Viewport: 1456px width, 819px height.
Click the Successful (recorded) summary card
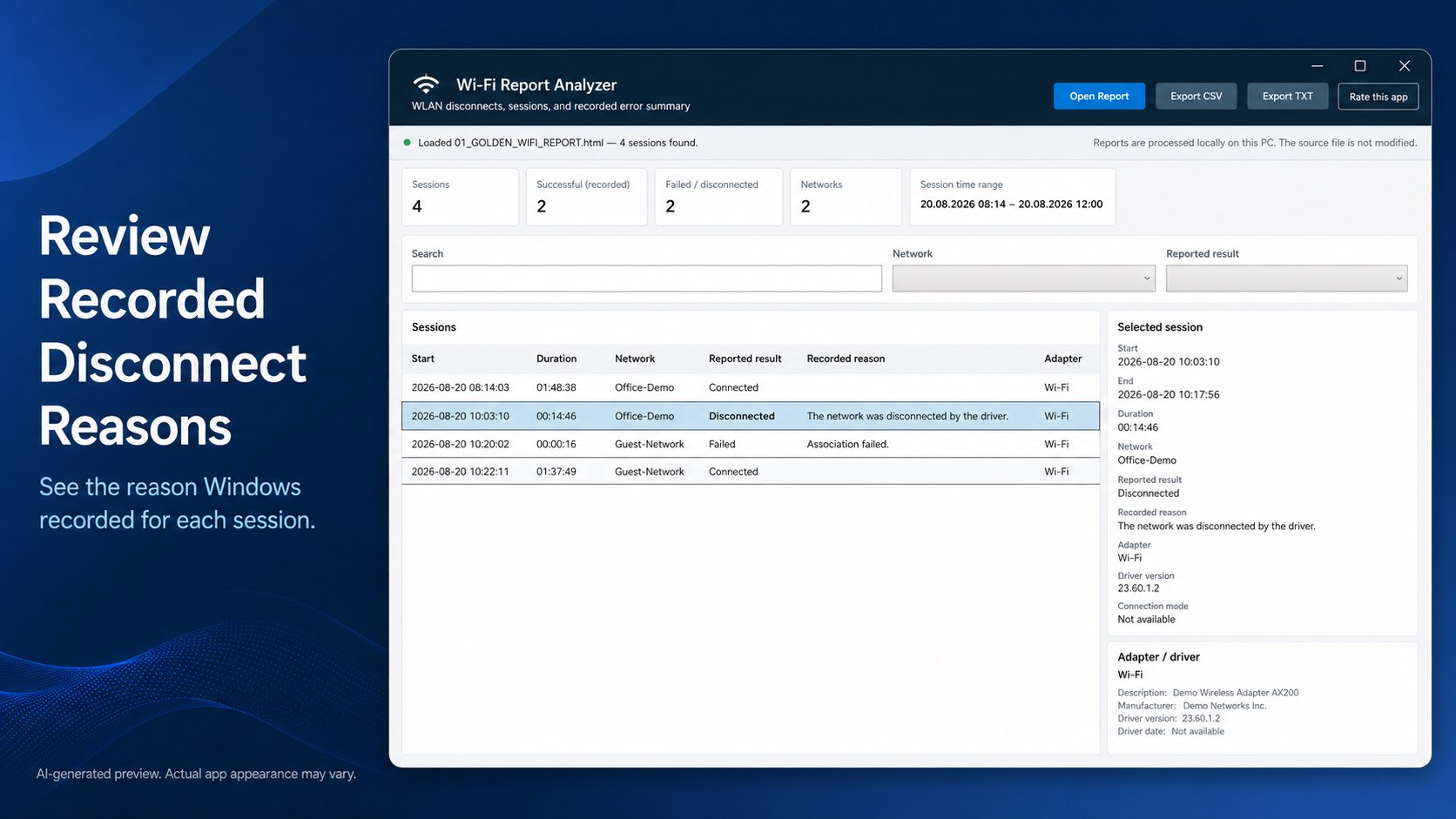586,197
